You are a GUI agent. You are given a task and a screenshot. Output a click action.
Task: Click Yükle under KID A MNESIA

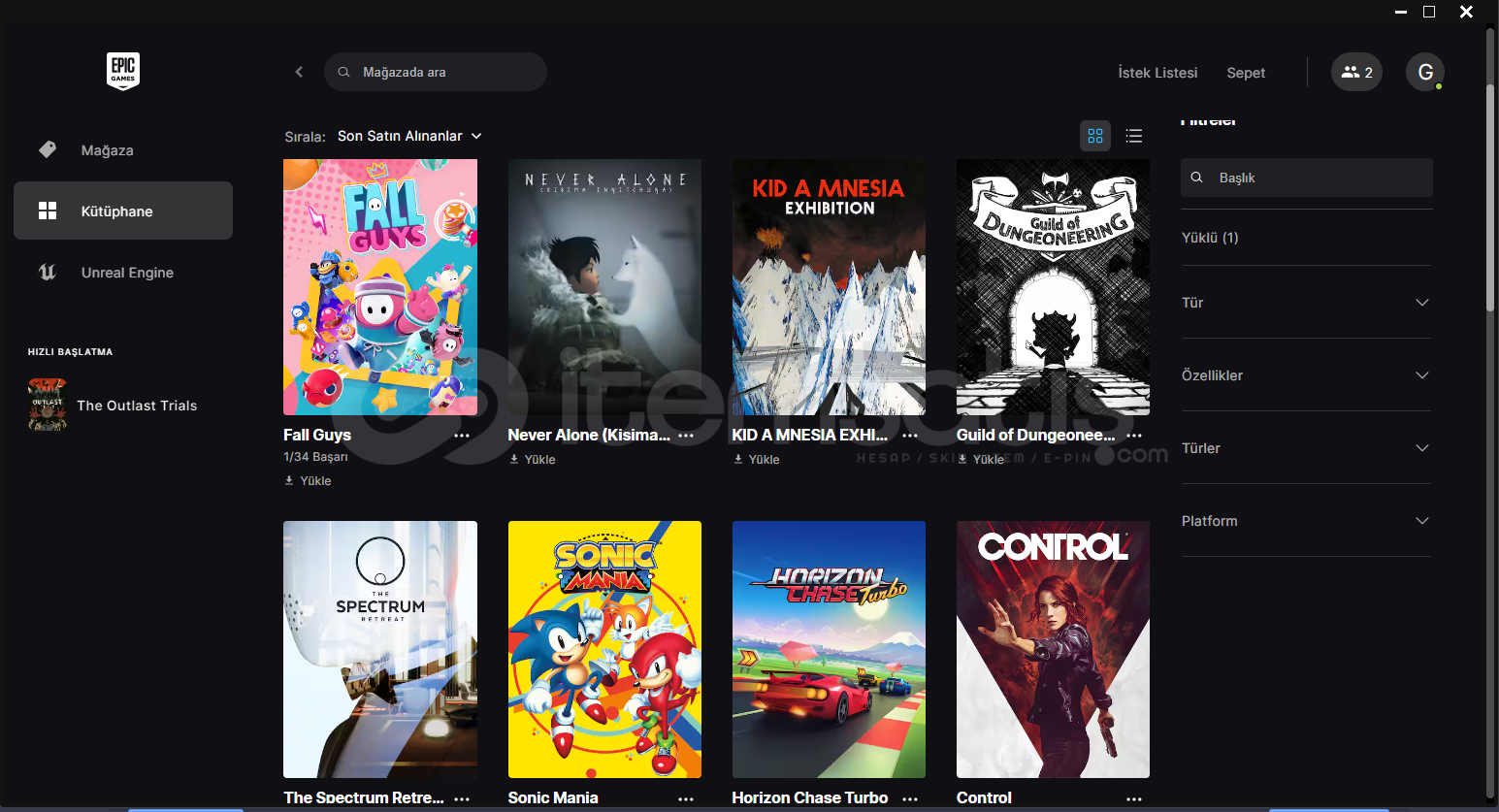point(757,459)
